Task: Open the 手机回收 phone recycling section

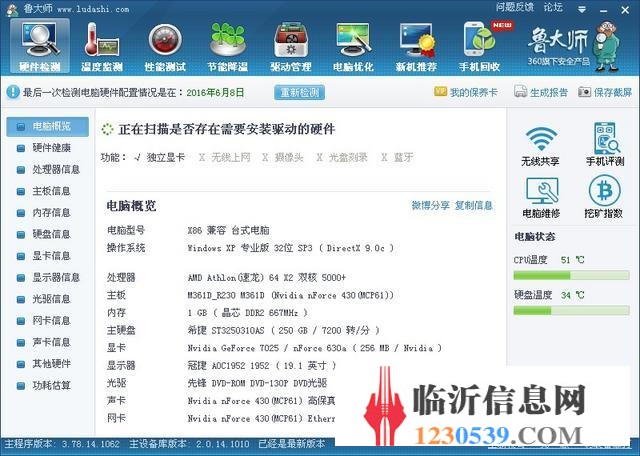Action: click(479, 47)
